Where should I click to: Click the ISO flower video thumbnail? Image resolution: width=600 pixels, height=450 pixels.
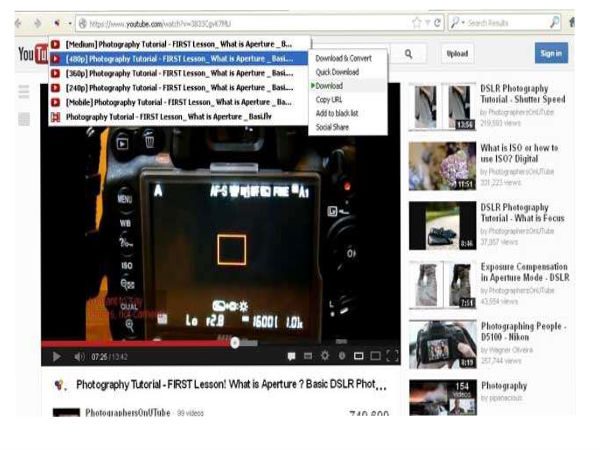coord(442,166)
